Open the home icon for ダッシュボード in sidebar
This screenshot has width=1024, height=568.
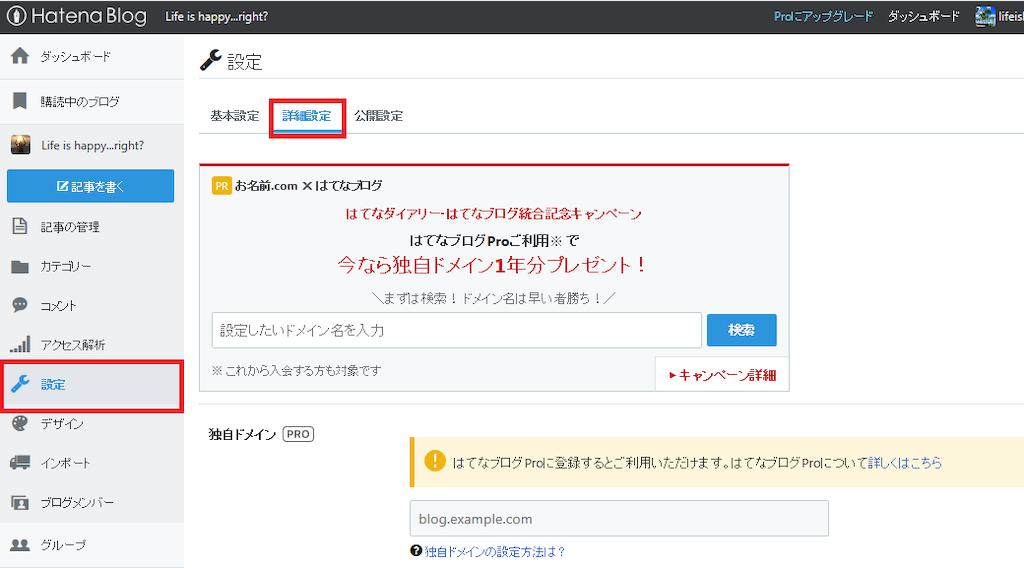pyautogui.click(x=20, y=56)
